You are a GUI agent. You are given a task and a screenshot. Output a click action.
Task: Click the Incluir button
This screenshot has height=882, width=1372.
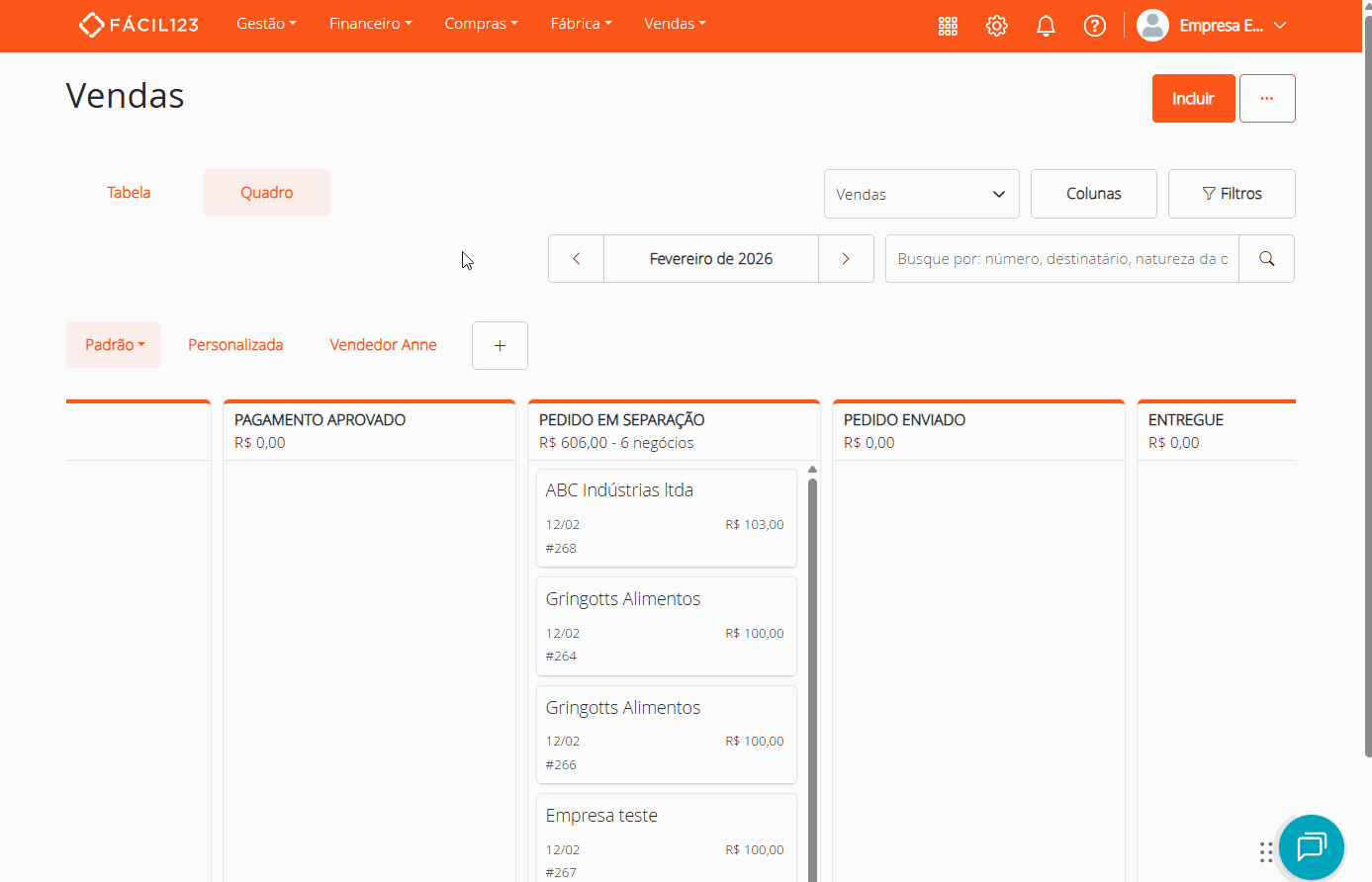tap(1193, 99)
